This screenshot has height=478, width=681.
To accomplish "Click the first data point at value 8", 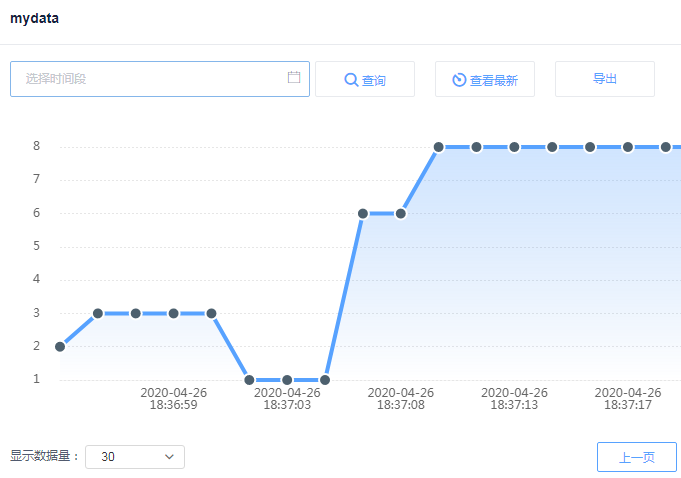I will tap(439, 147).
